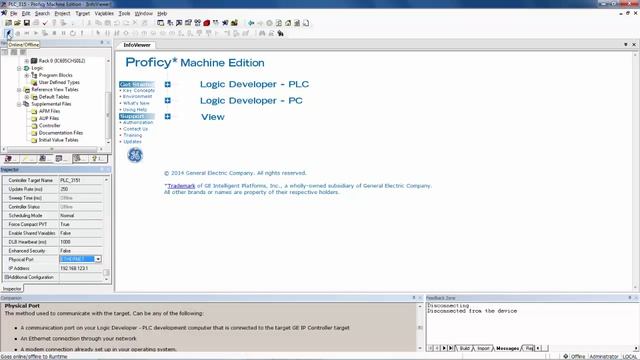Open the Physical Port dropdown arrow

[98, 259]
